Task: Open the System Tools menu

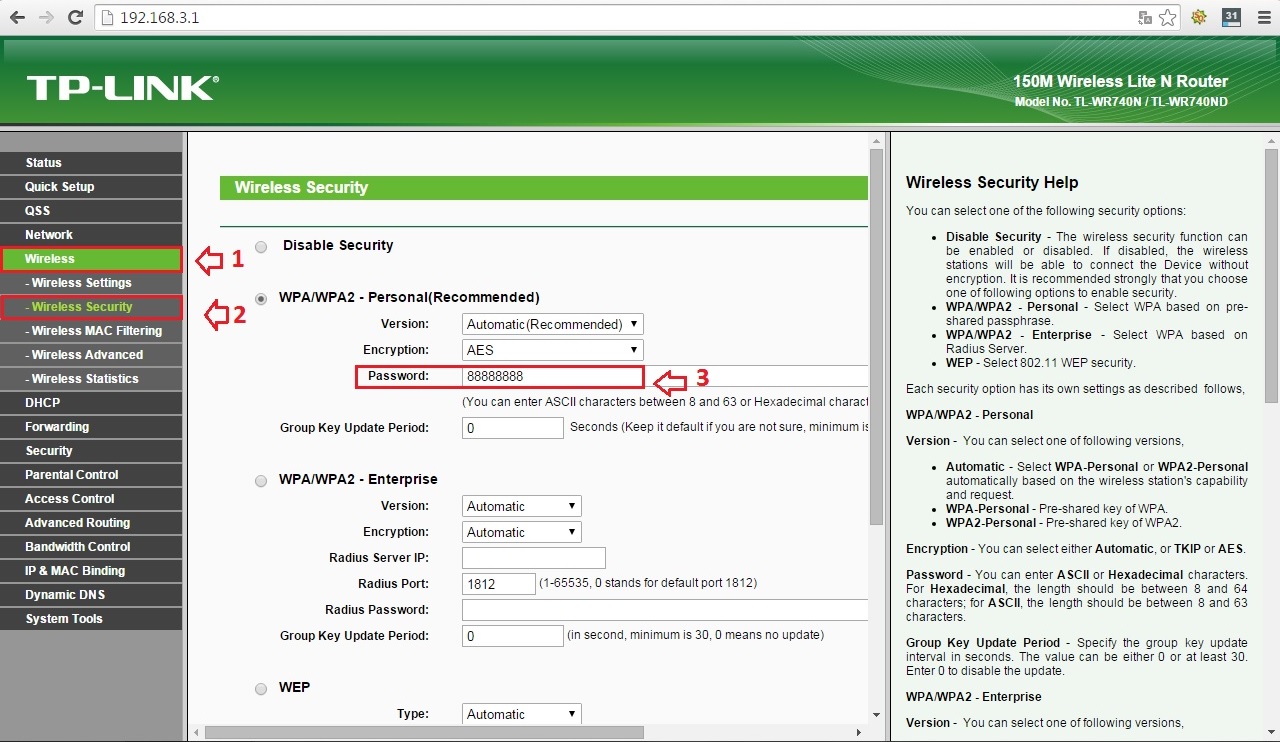Action: click(64, 619)
